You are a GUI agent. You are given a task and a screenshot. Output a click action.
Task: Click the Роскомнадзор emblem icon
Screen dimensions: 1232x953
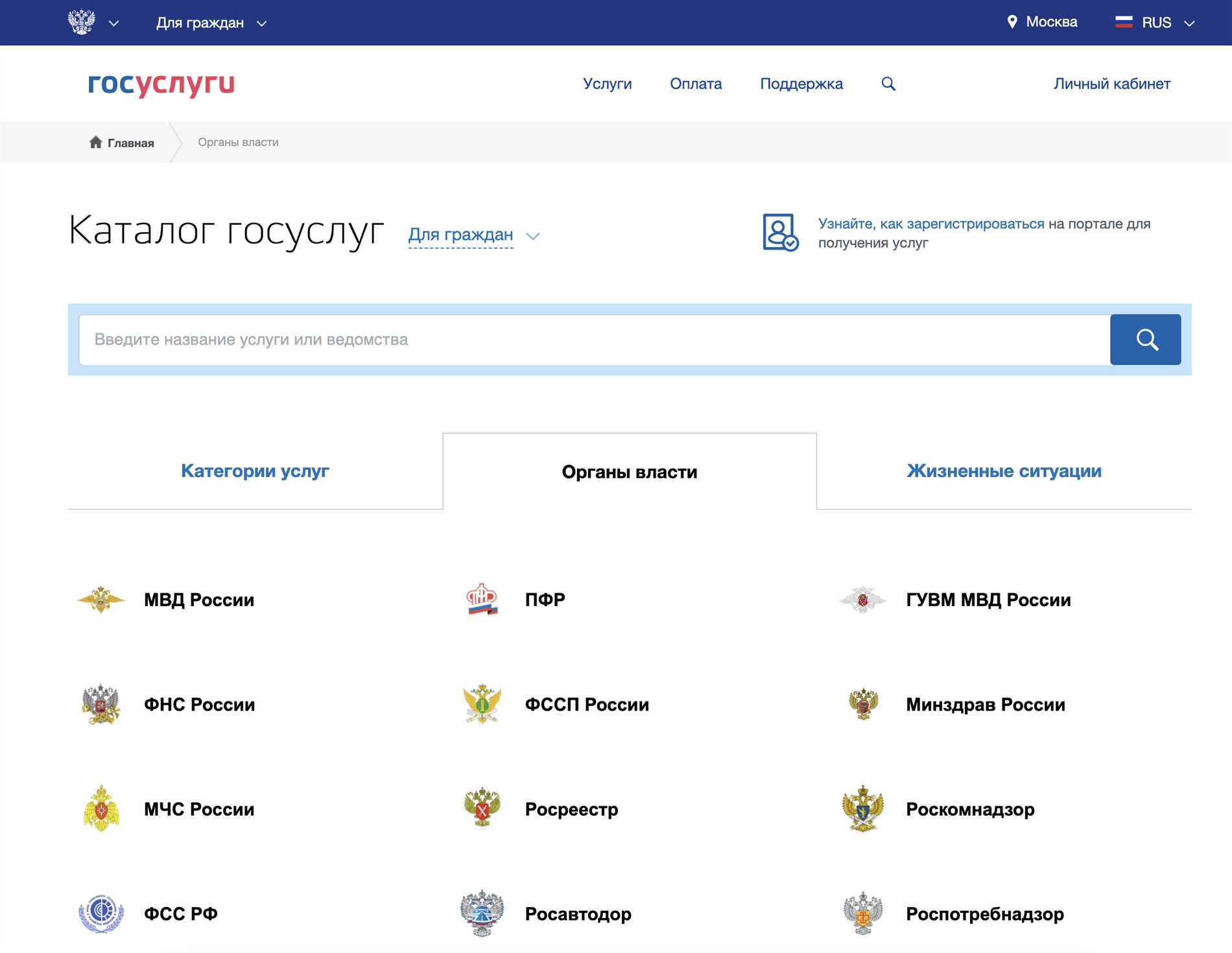pos(863,808)
